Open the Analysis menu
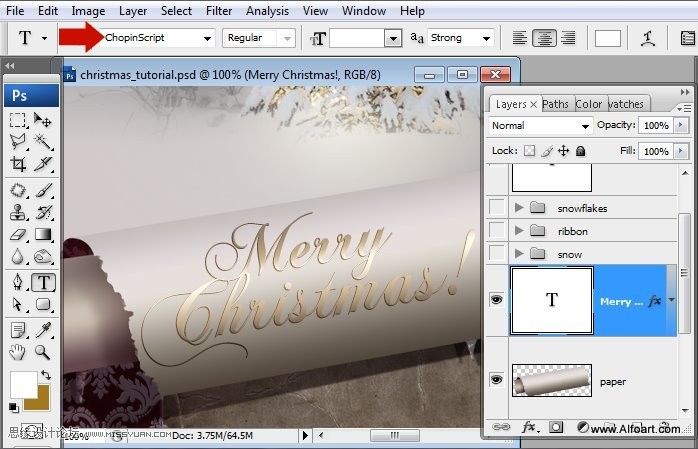698x449 pixels. (268, 11)
